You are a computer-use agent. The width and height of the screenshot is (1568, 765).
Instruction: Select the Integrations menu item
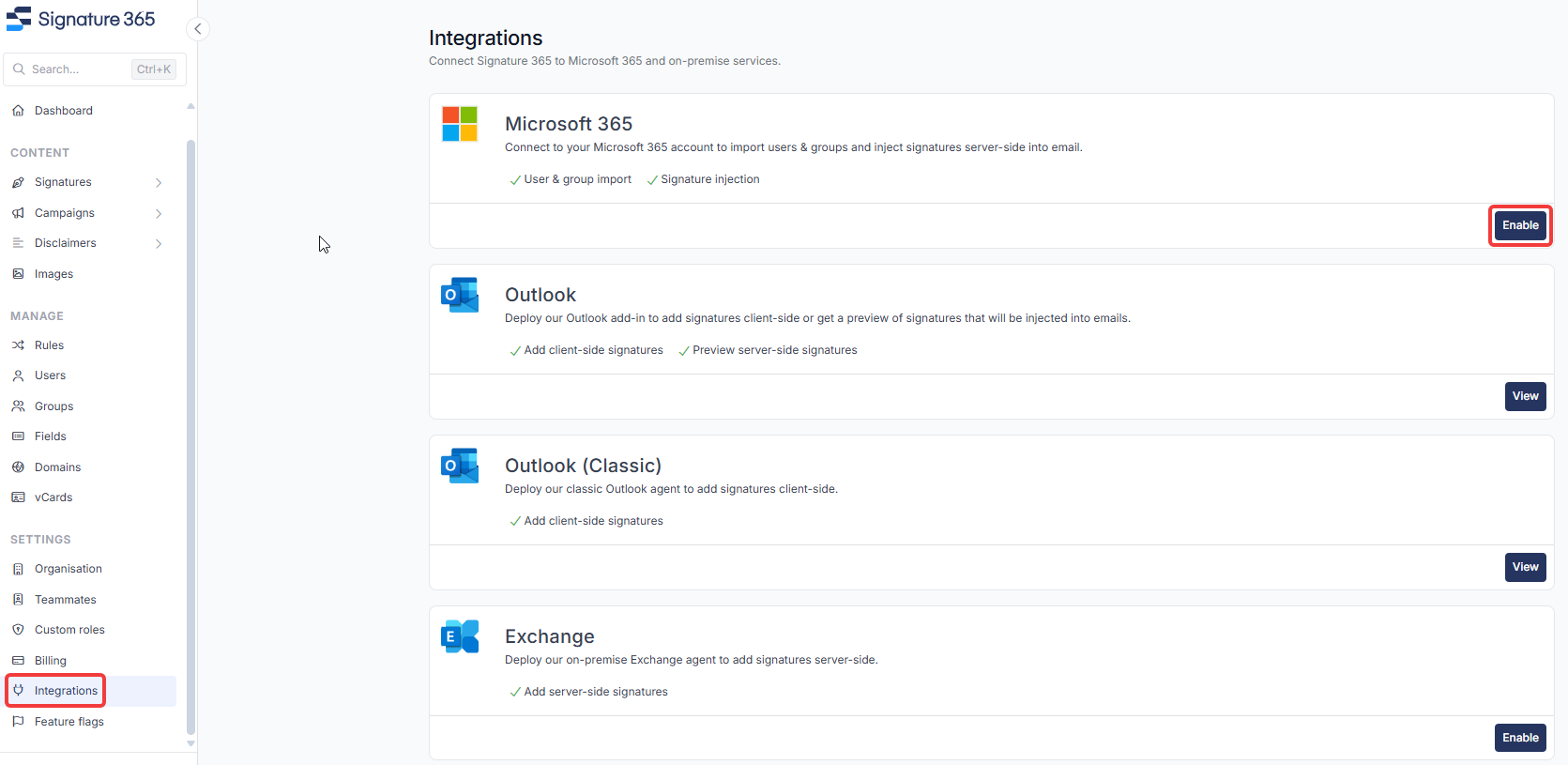[92, 691]
